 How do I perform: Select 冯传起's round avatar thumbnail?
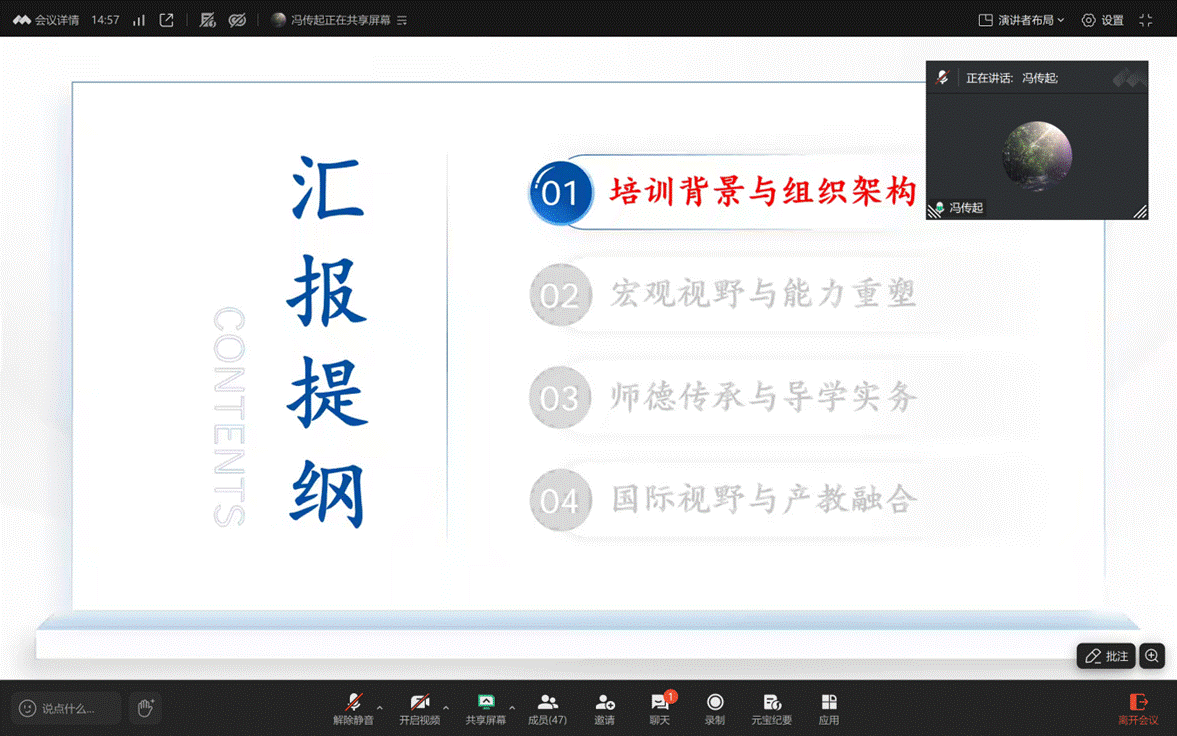[x=1037, y=156]
